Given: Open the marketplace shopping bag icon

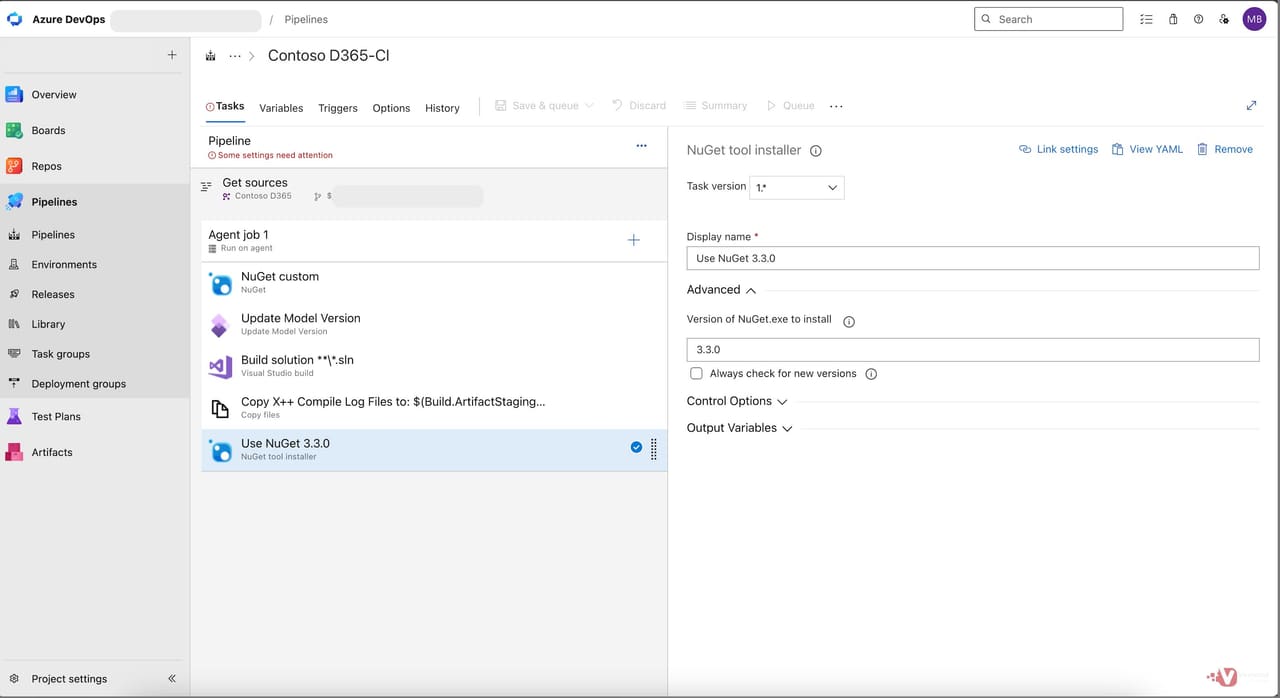Looking at the screenshot, I should 1173,19.
